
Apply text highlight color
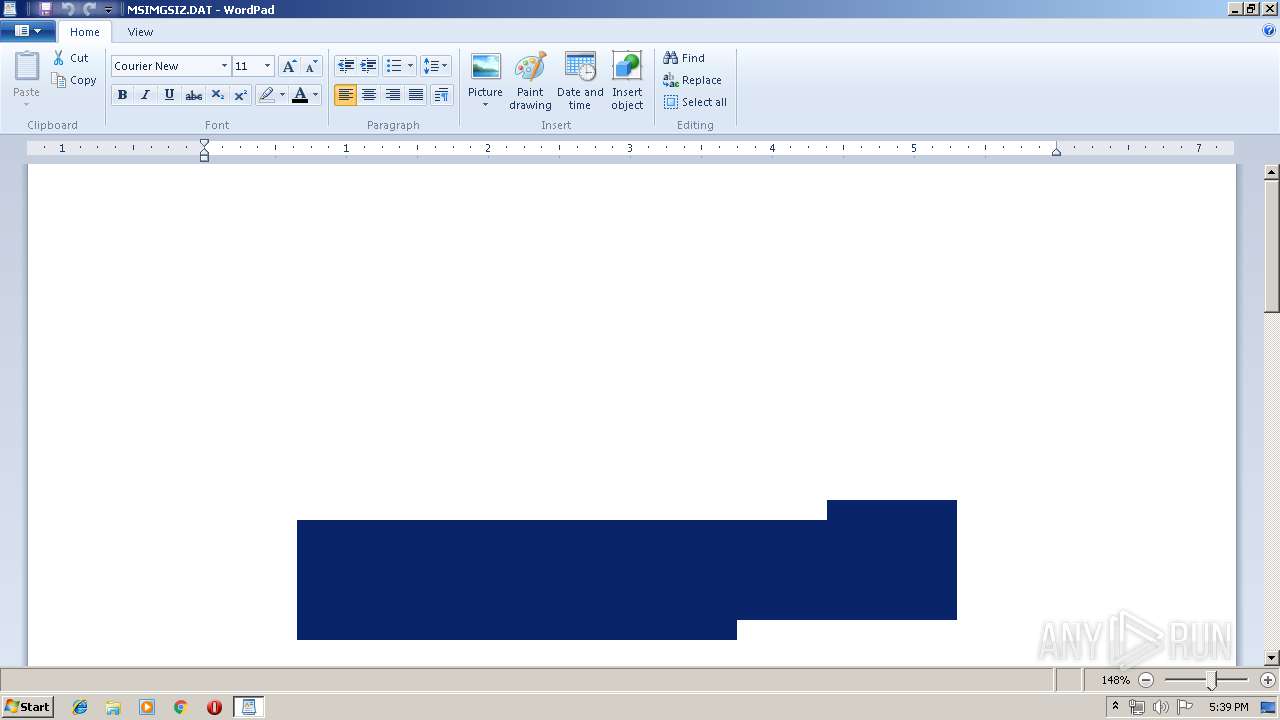click(x=266, y=95)
